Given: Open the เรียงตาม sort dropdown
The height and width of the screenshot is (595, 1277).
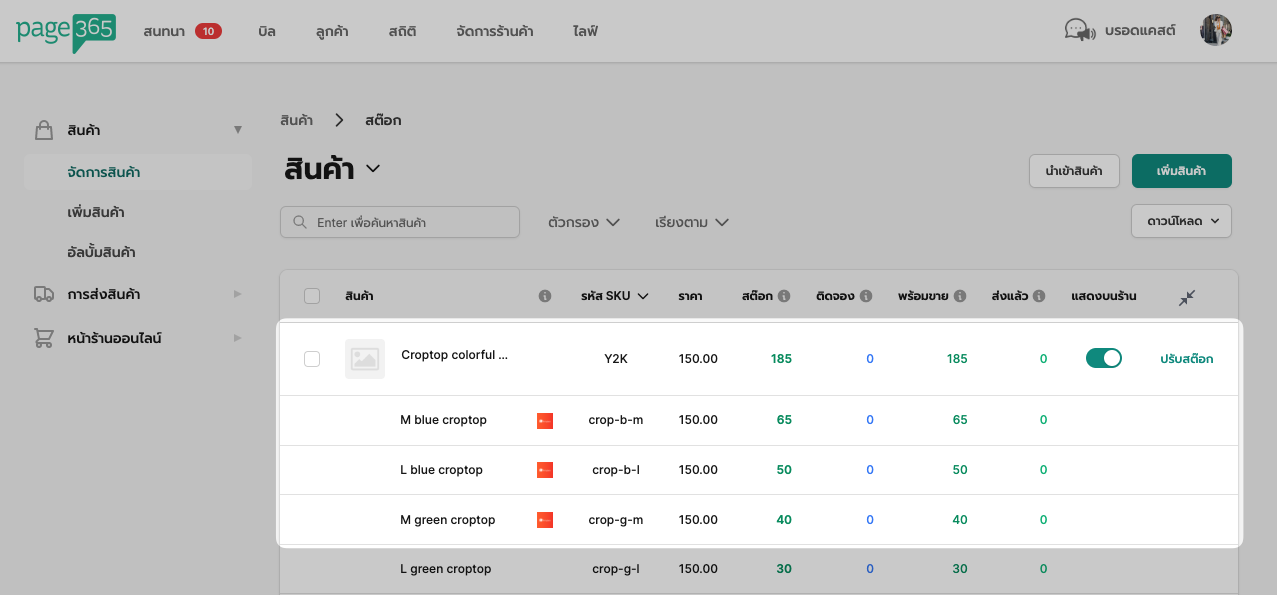Looking at the screenshot, I should [691, 222].
